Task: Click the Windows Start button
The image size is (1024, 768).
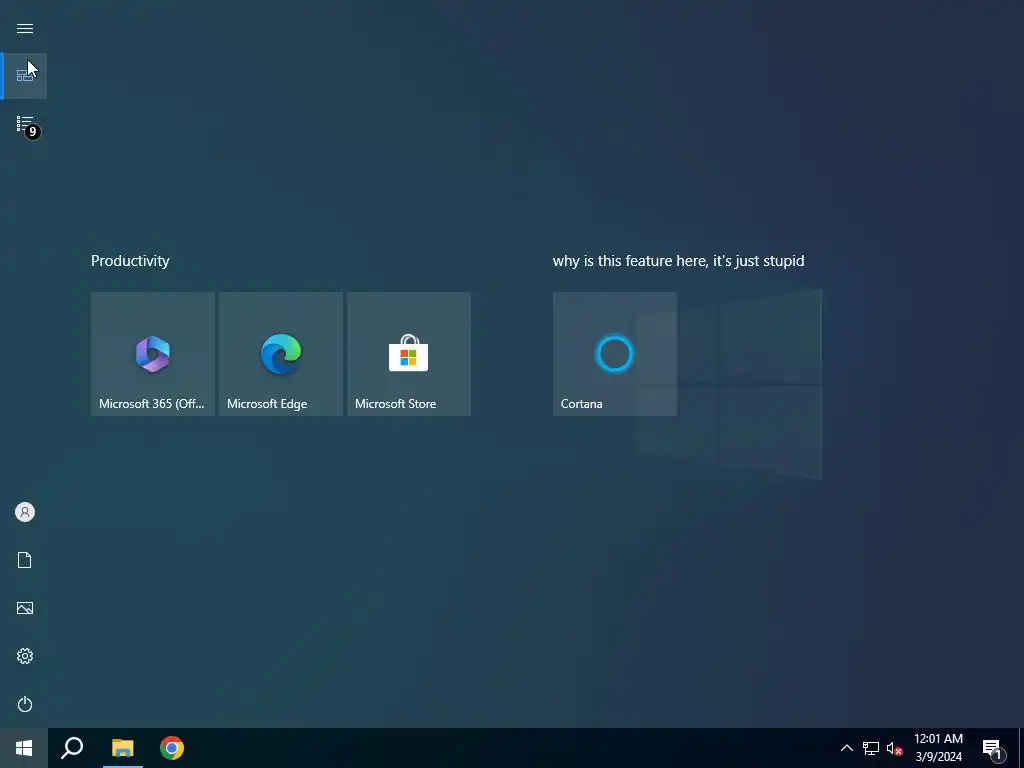Action: 24,748
